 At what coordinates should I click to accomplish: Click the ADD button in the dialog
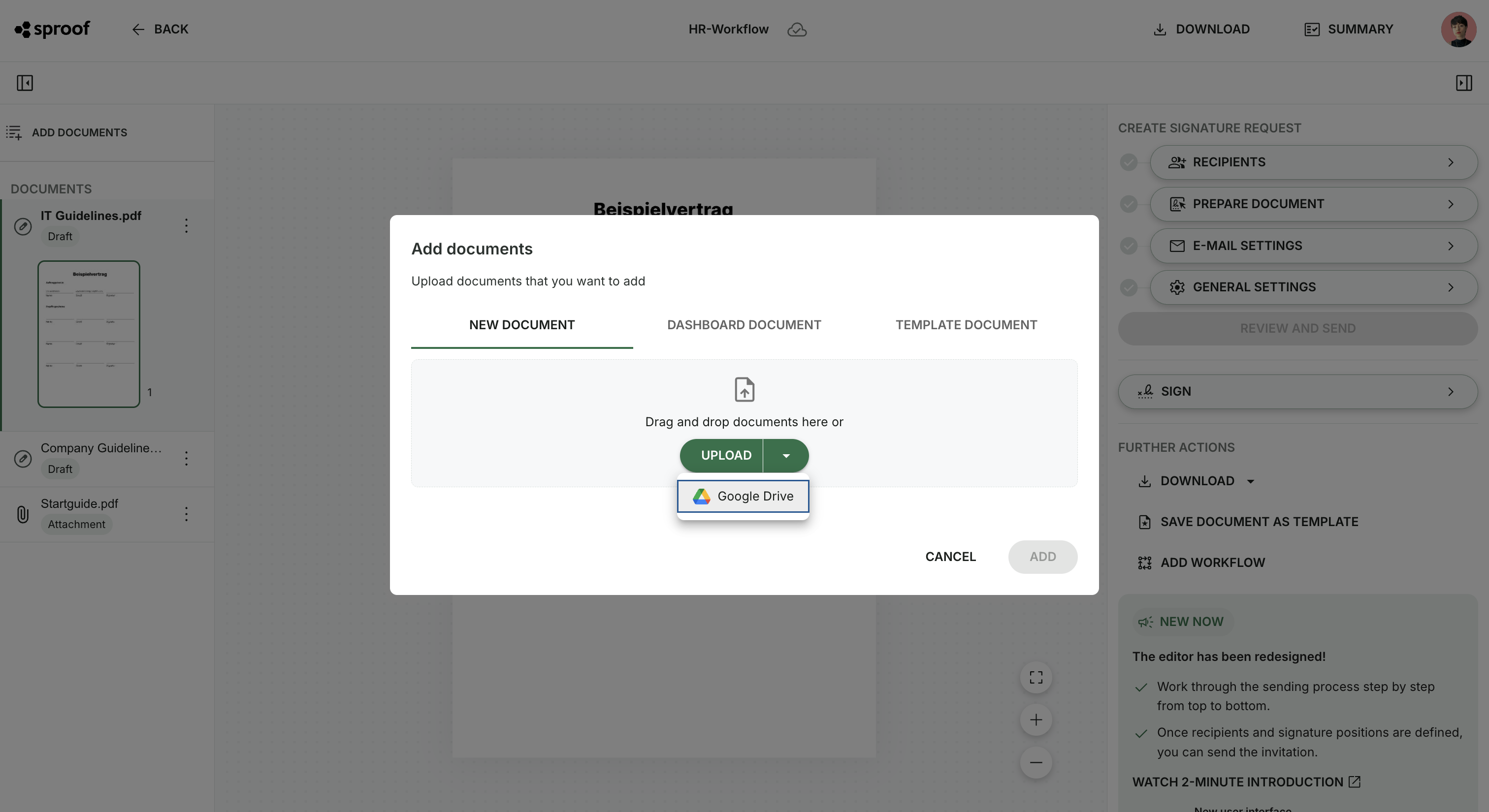1042,557
